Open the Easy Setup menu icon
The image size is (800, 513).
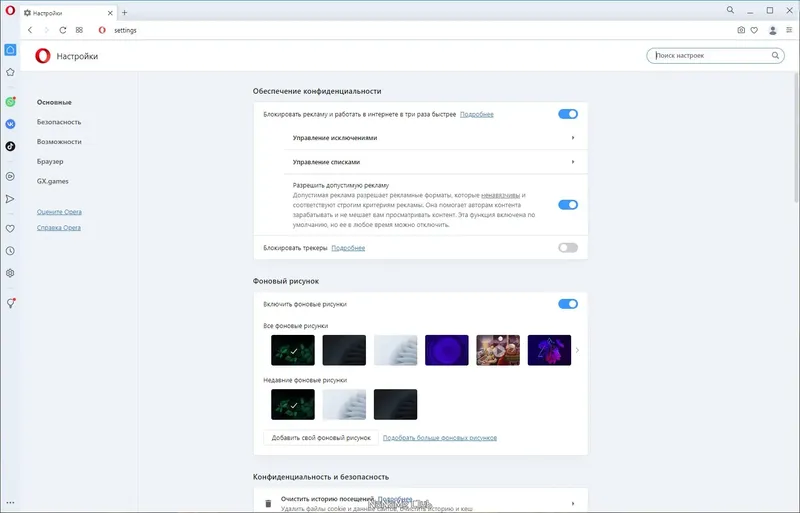click(x=789, y=30)
